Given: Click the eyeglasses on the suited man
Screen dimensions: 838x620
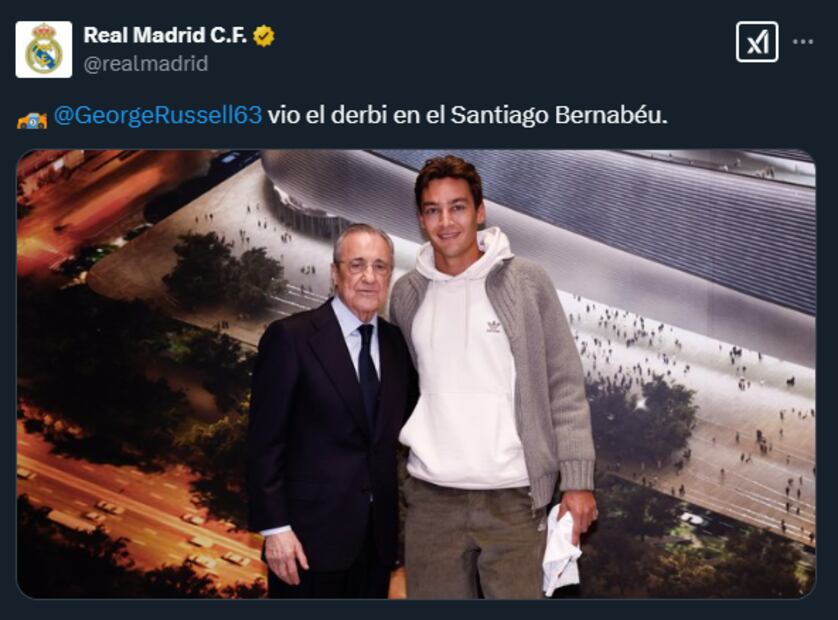Looking at the screenshot, I should coord(363,266).
